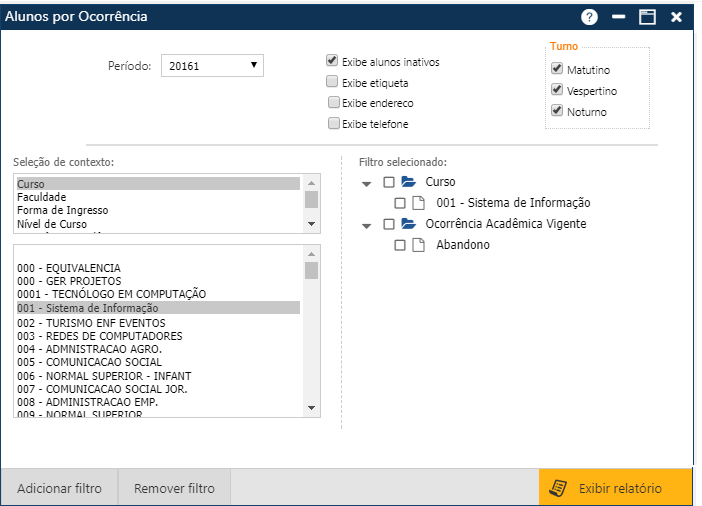Click the Ocorrência Acadêmica Vigente folder icon
The image size is (702, 506).
coord(408,224)
